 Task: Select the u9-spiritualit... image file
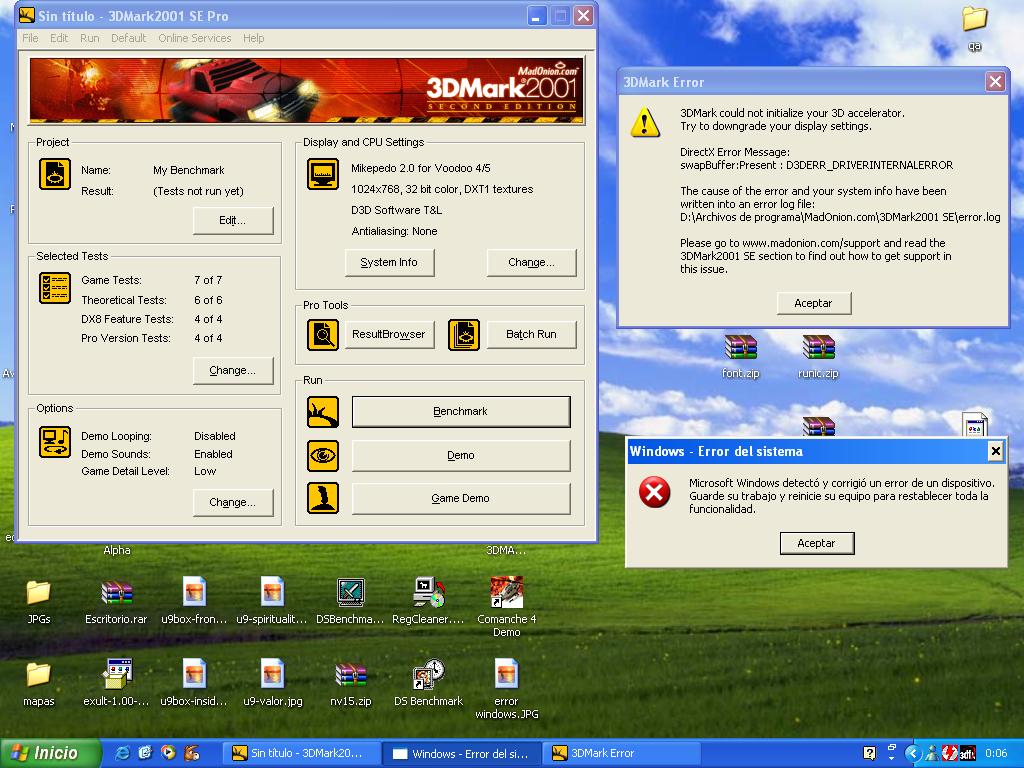tap(272, 601)
